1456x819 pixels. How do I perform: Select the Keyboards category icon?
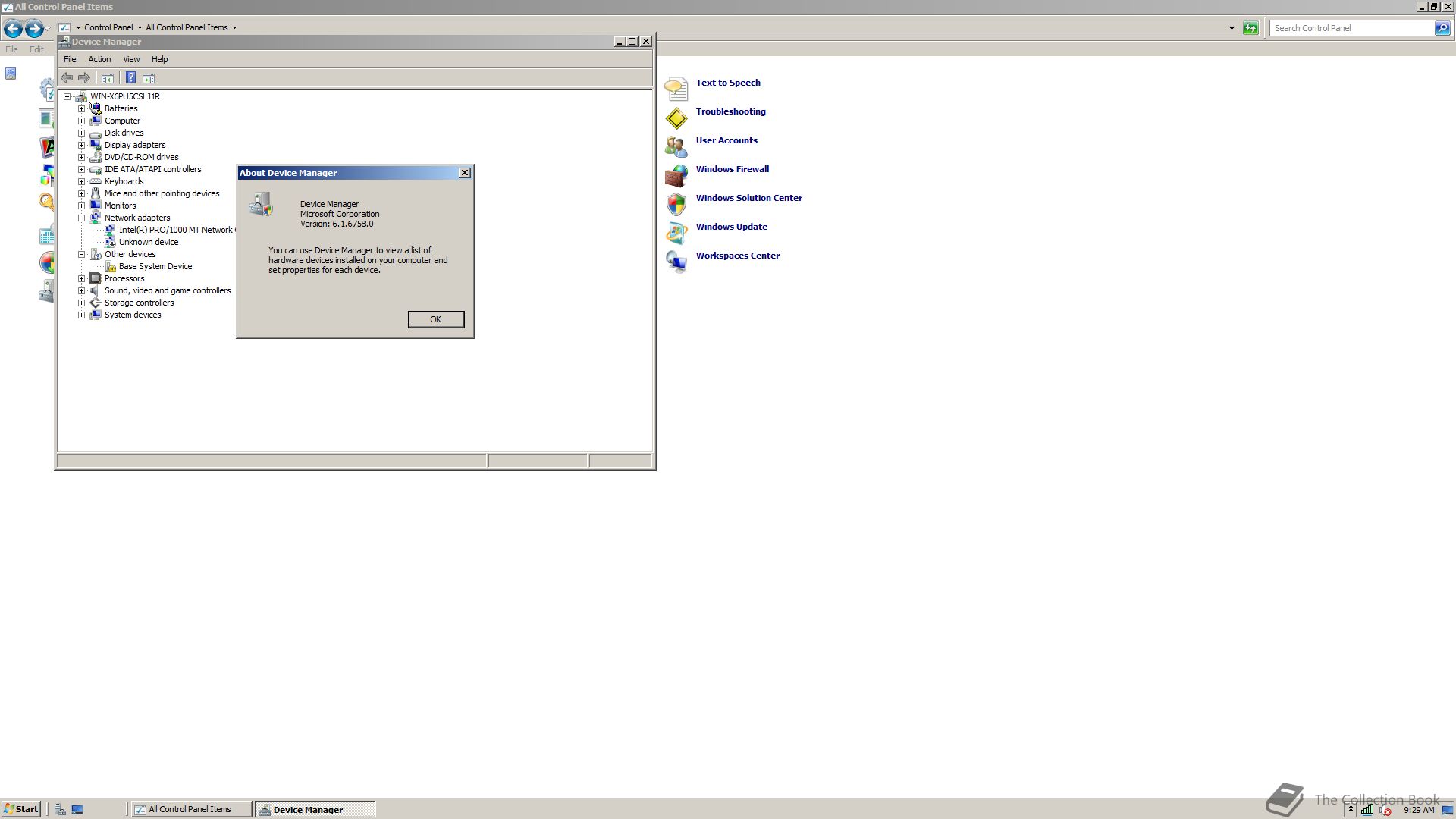96,181
